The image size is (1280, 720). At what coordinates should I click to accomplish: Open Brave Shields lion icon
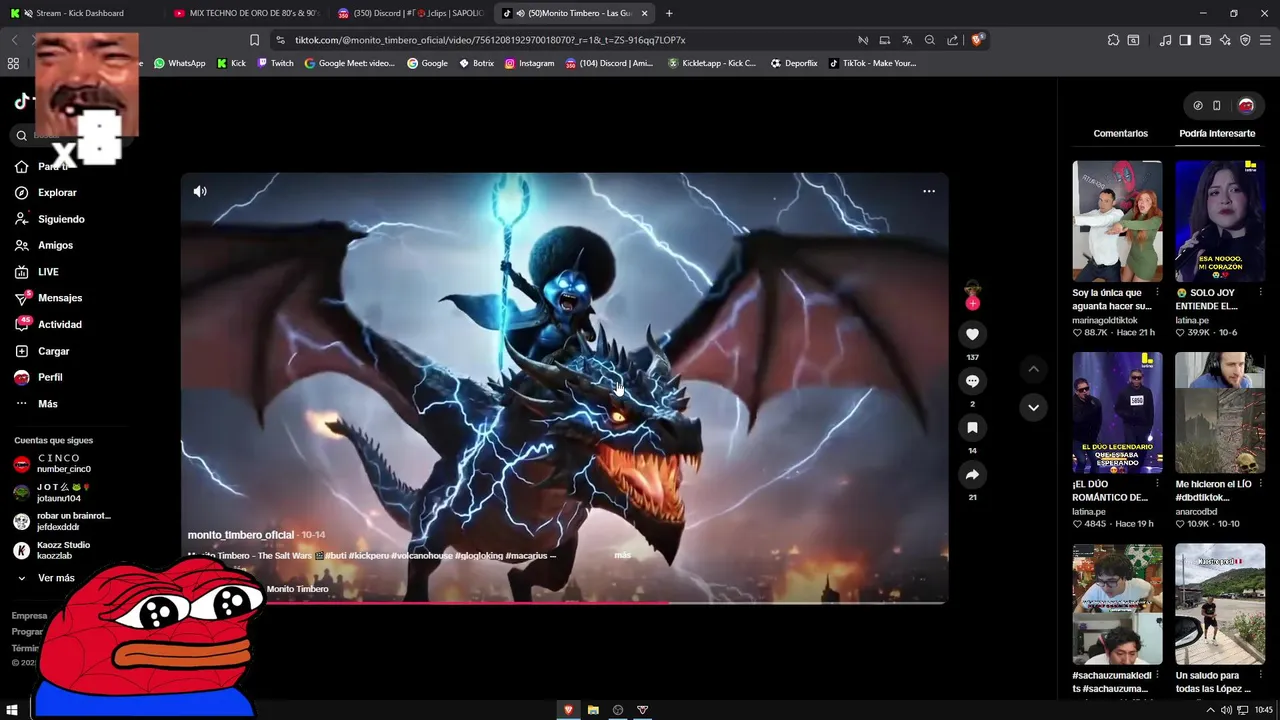click(x=977, y=40)
